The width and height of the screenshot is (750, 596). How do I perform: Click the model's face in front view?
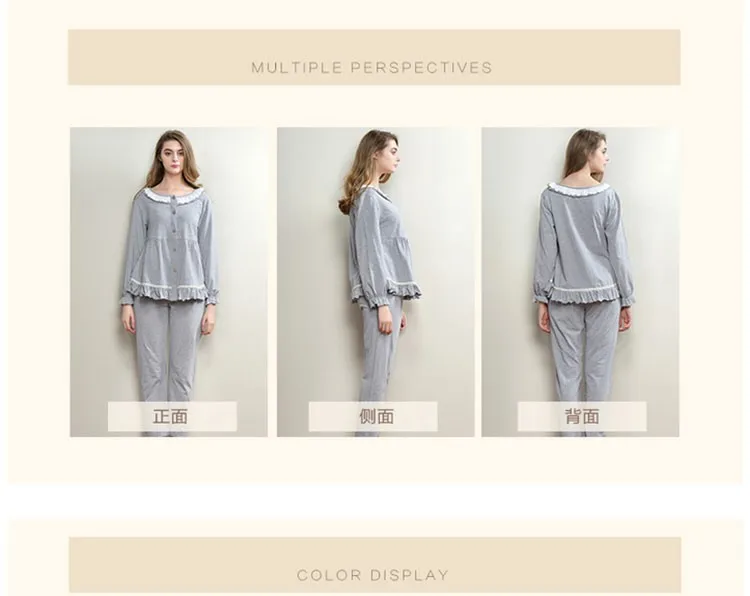[x=174, y=155]
